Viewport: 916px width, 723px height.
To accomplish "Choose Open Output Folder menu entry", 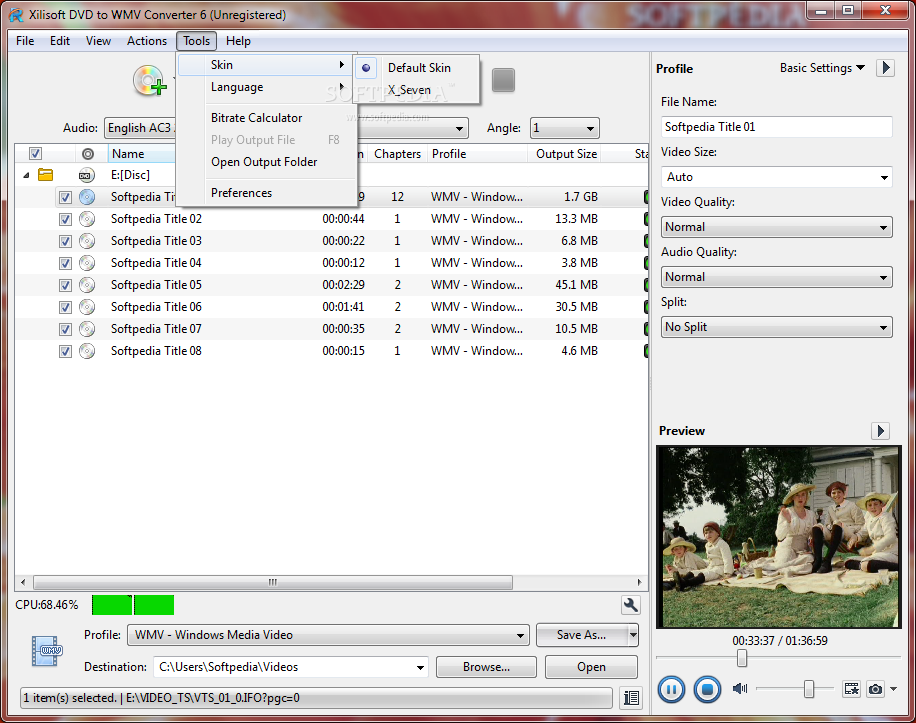I will click(267, 162).
